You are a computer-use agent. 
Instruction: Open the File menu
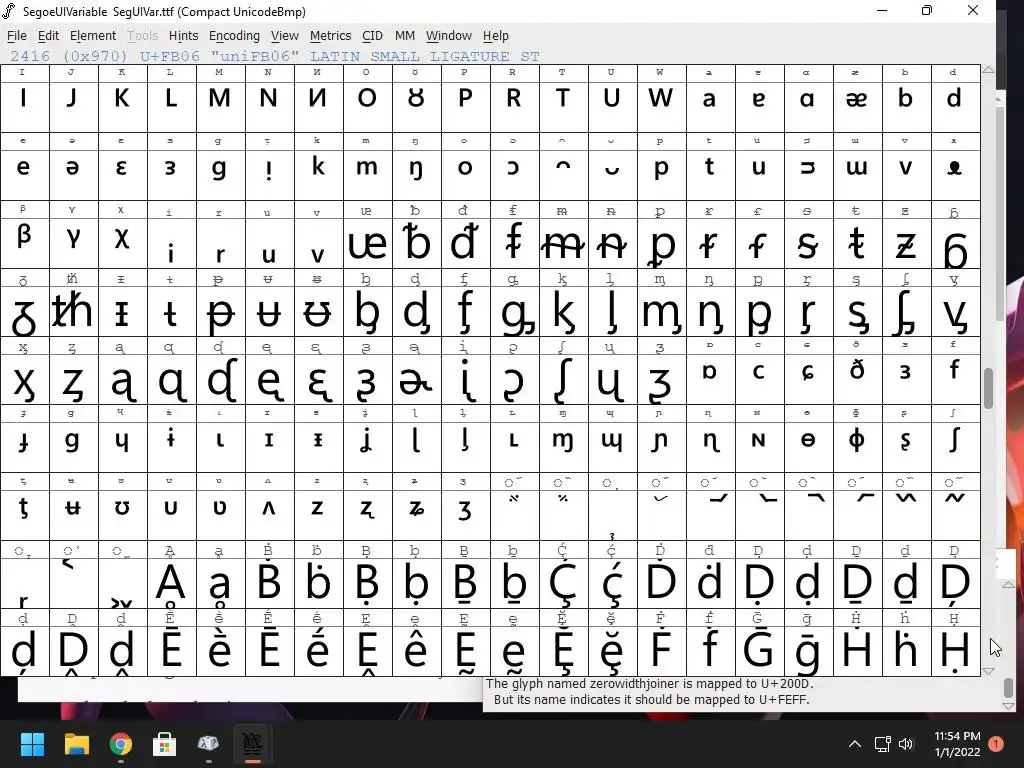pyautogui.click(x=16, y=36)
